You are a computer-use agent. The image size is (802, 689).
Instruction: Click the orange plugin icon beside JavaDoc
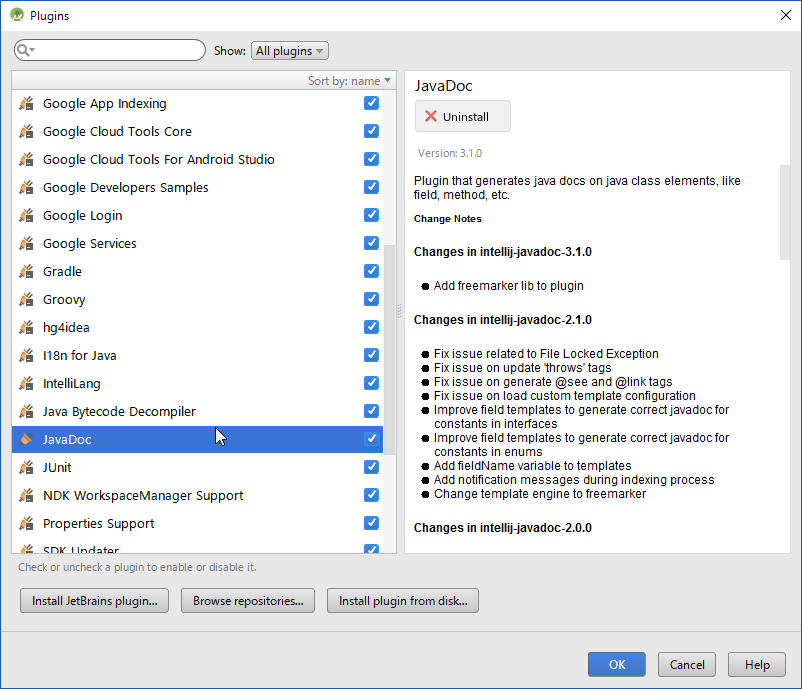pos(27,439)
